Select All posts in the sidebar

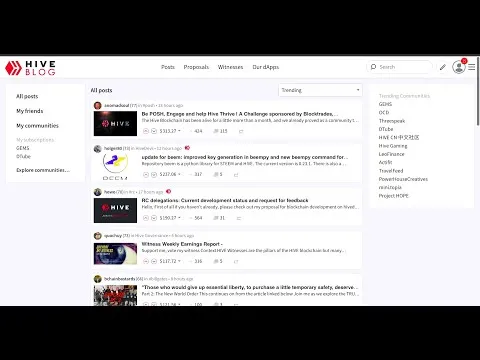pyautogui.click(x=27, y=96)
